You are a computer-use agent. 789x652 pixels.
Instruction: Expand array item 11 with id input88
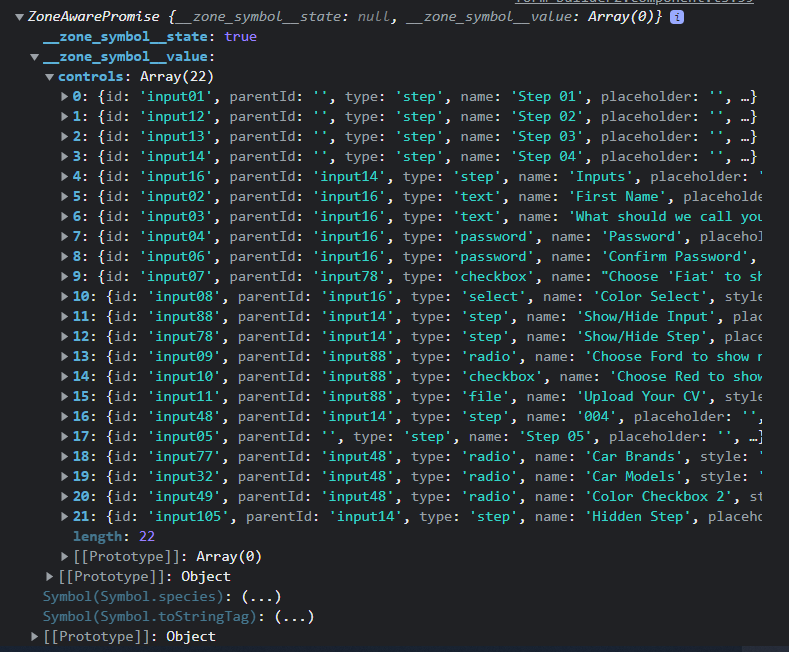coord(64,316)
